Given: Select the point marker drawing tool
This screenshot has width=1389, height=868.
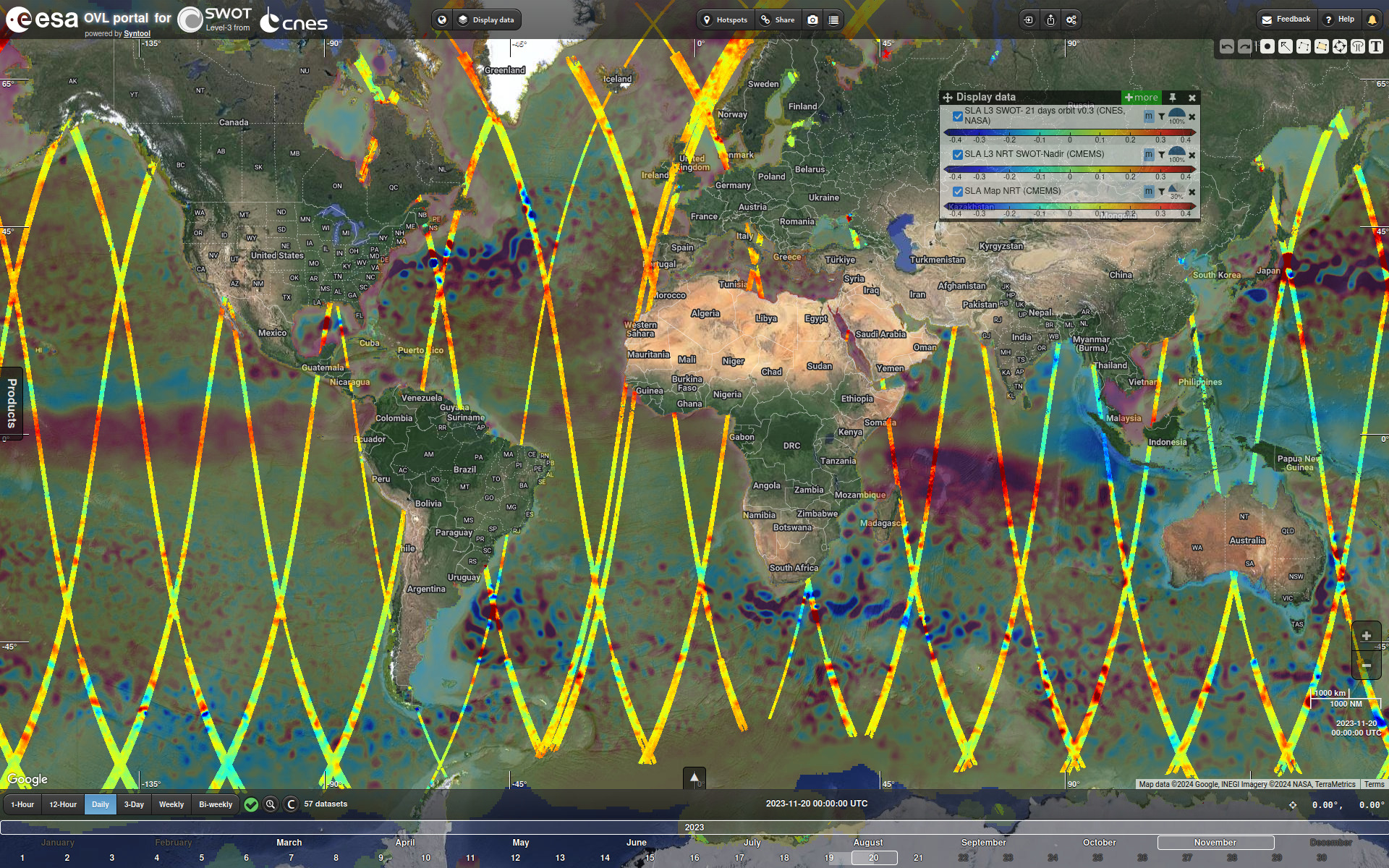Looking at the screenshot, I should (x=1267, y=47).
